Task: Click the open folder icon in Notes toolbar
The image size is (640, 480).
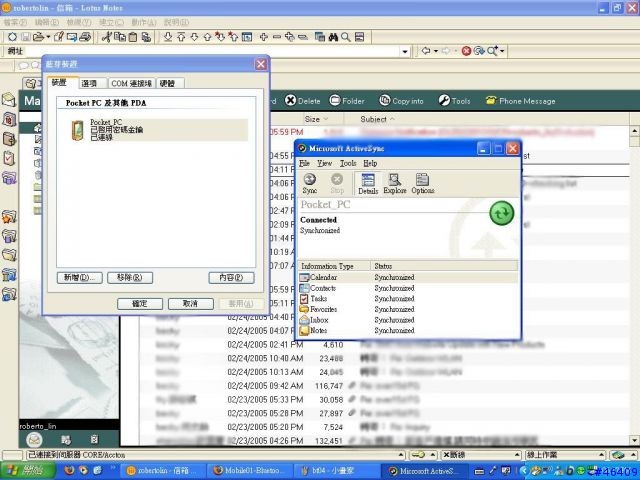Action: click(x=38, y=37)
